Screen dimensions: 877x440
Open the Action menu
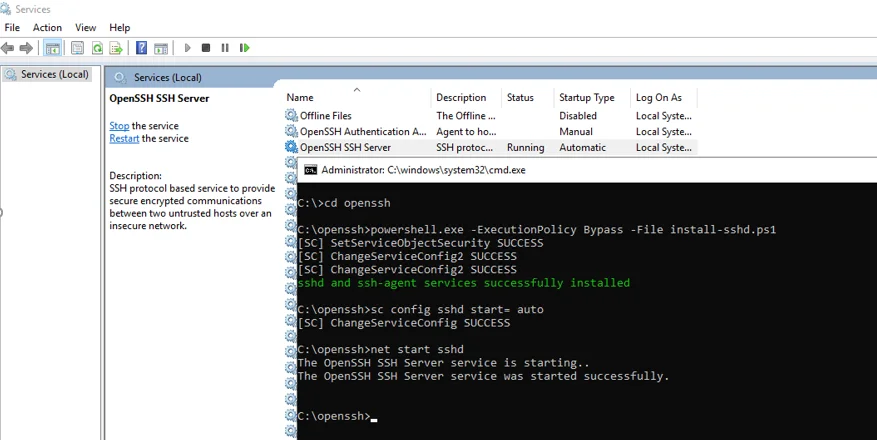48,27
